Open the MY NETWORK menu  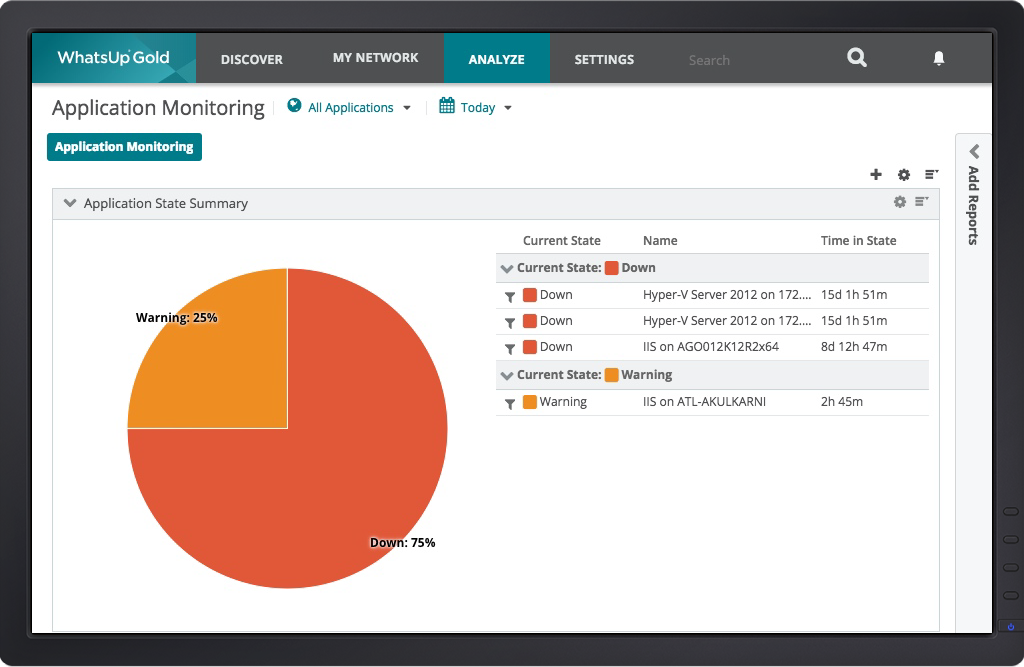point(376,58)
